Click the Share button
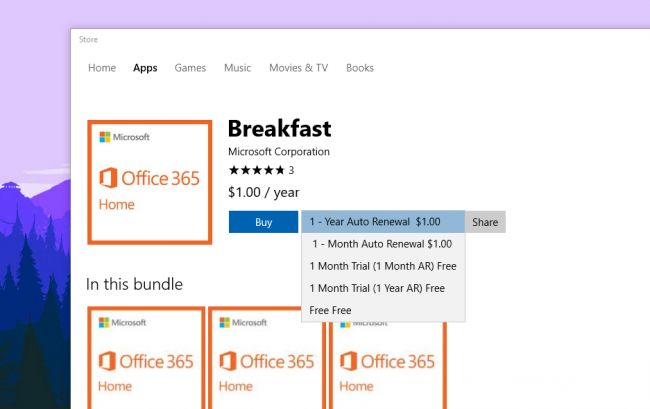Viewport: 650px width, 409px height. click(x=485, y=222)
